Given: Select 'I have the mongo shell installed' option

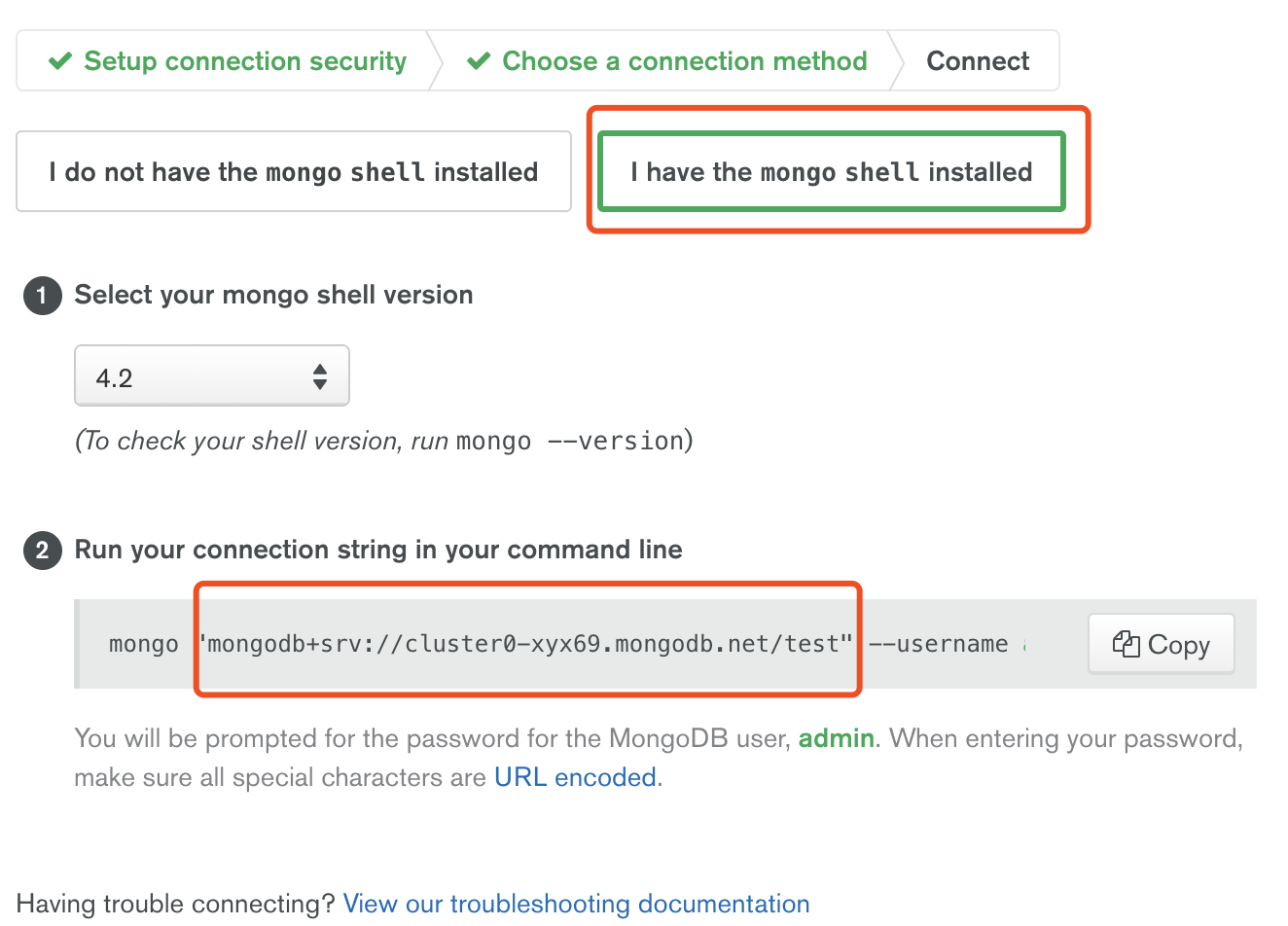Looking at the screenshot, I should pos(831,172).
